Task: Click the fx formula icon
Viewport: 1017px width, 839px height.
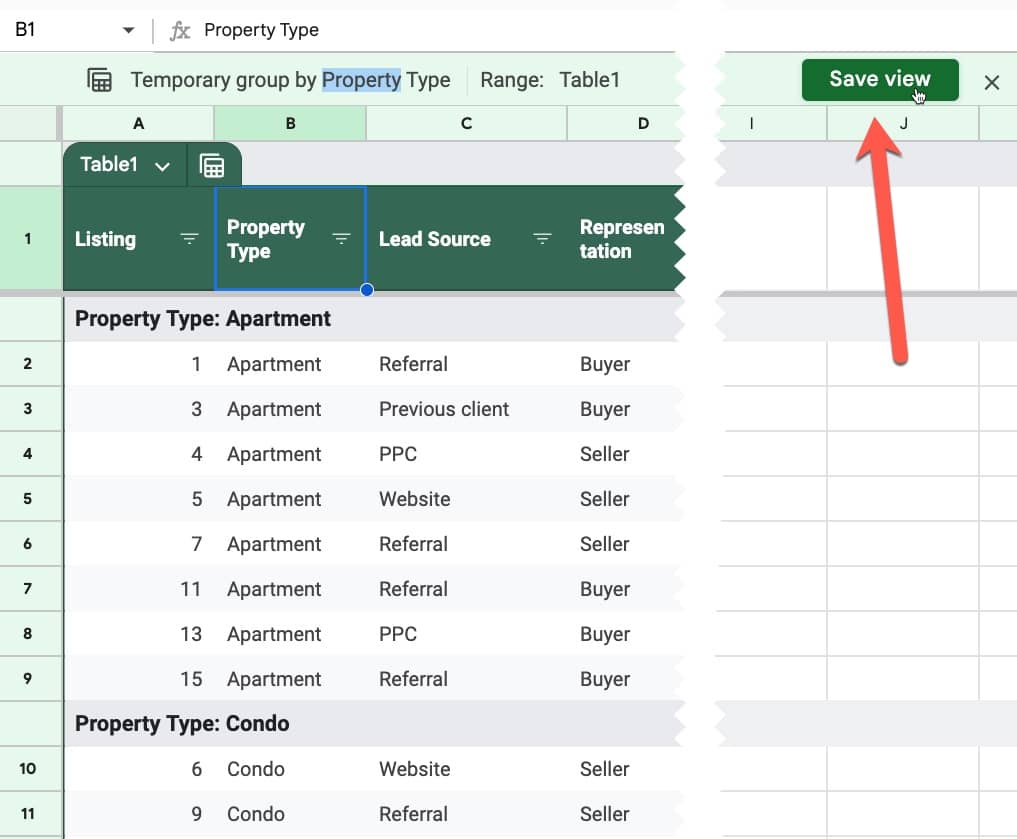Action: tap(180, 30)
